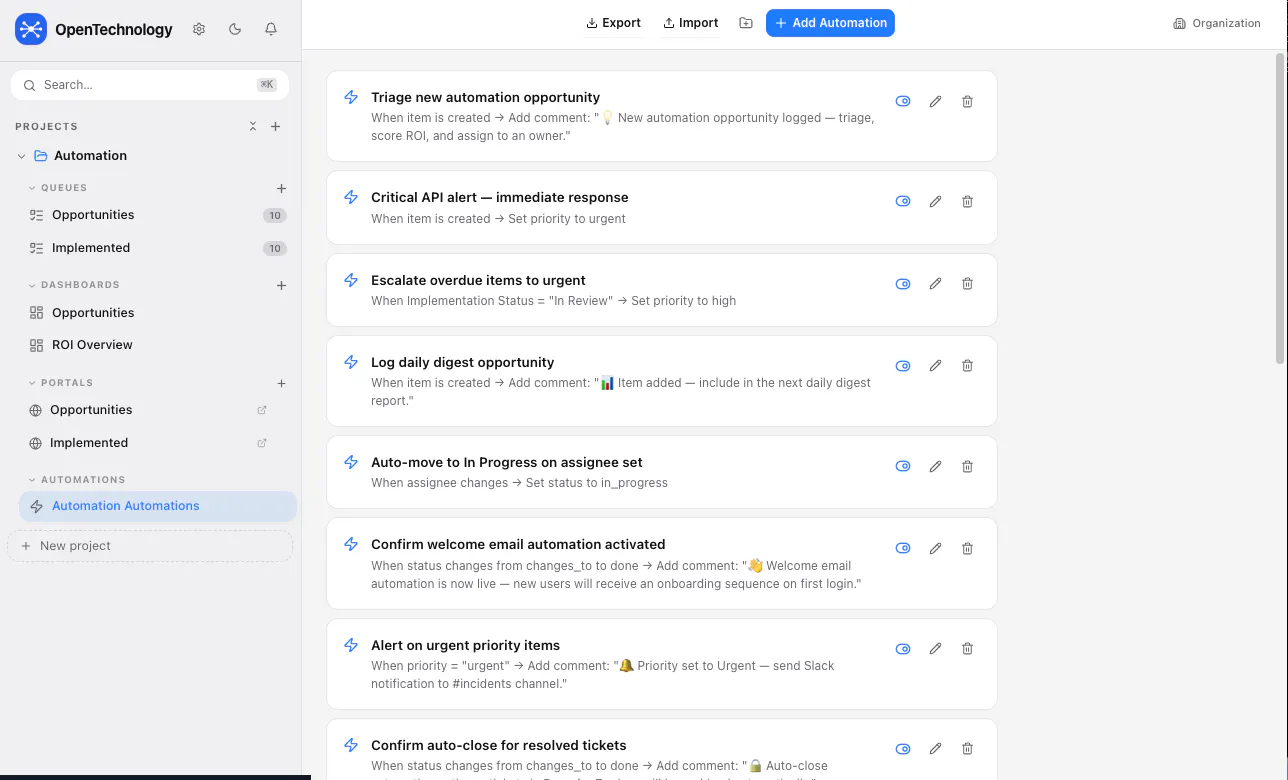The image size is (1288, 780).
Task: Click the Auto-move to In Progress title
Action: tap(507, 463)
